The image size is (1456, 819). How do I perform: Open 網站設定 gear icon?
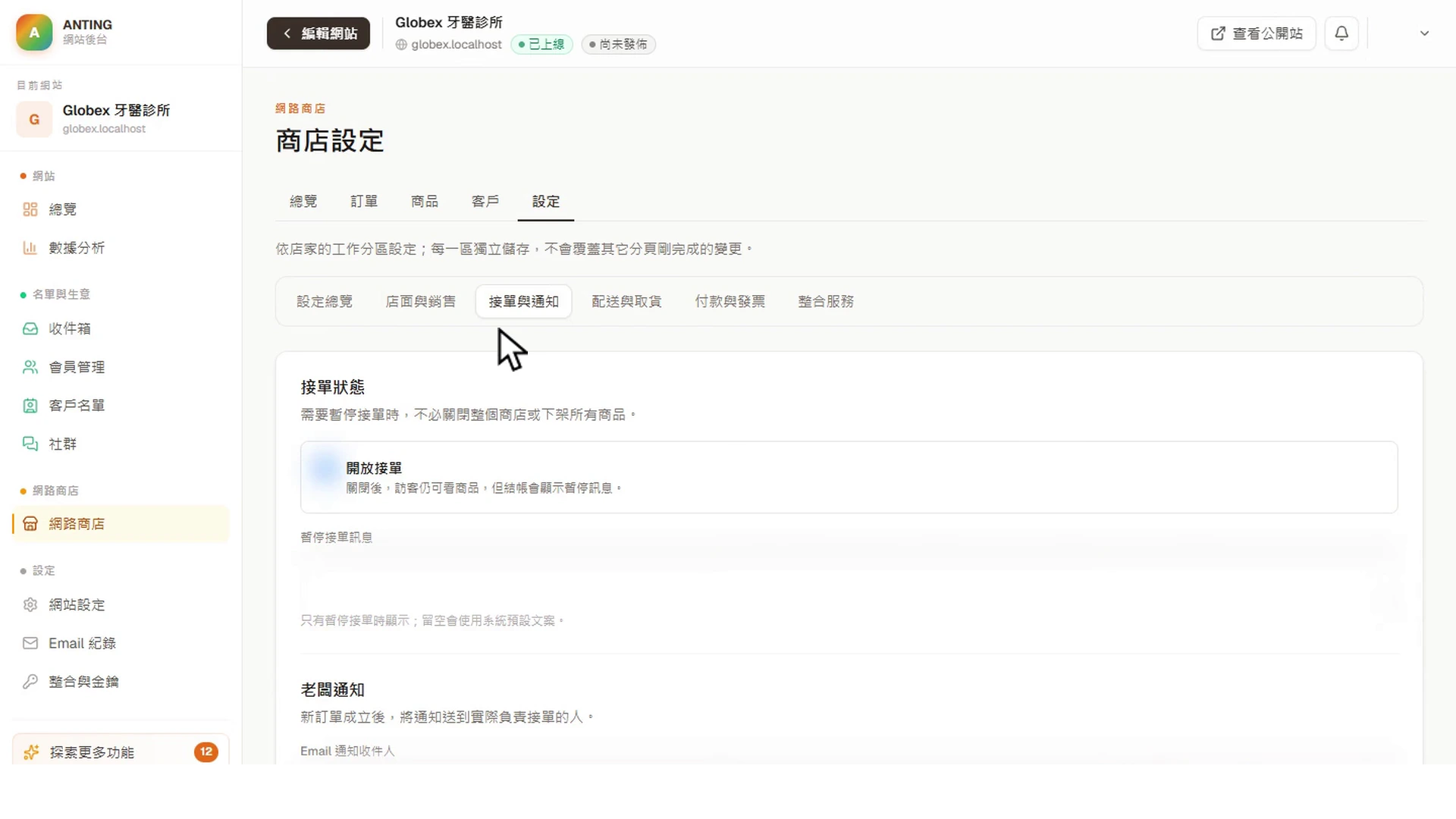coord(30,604)
